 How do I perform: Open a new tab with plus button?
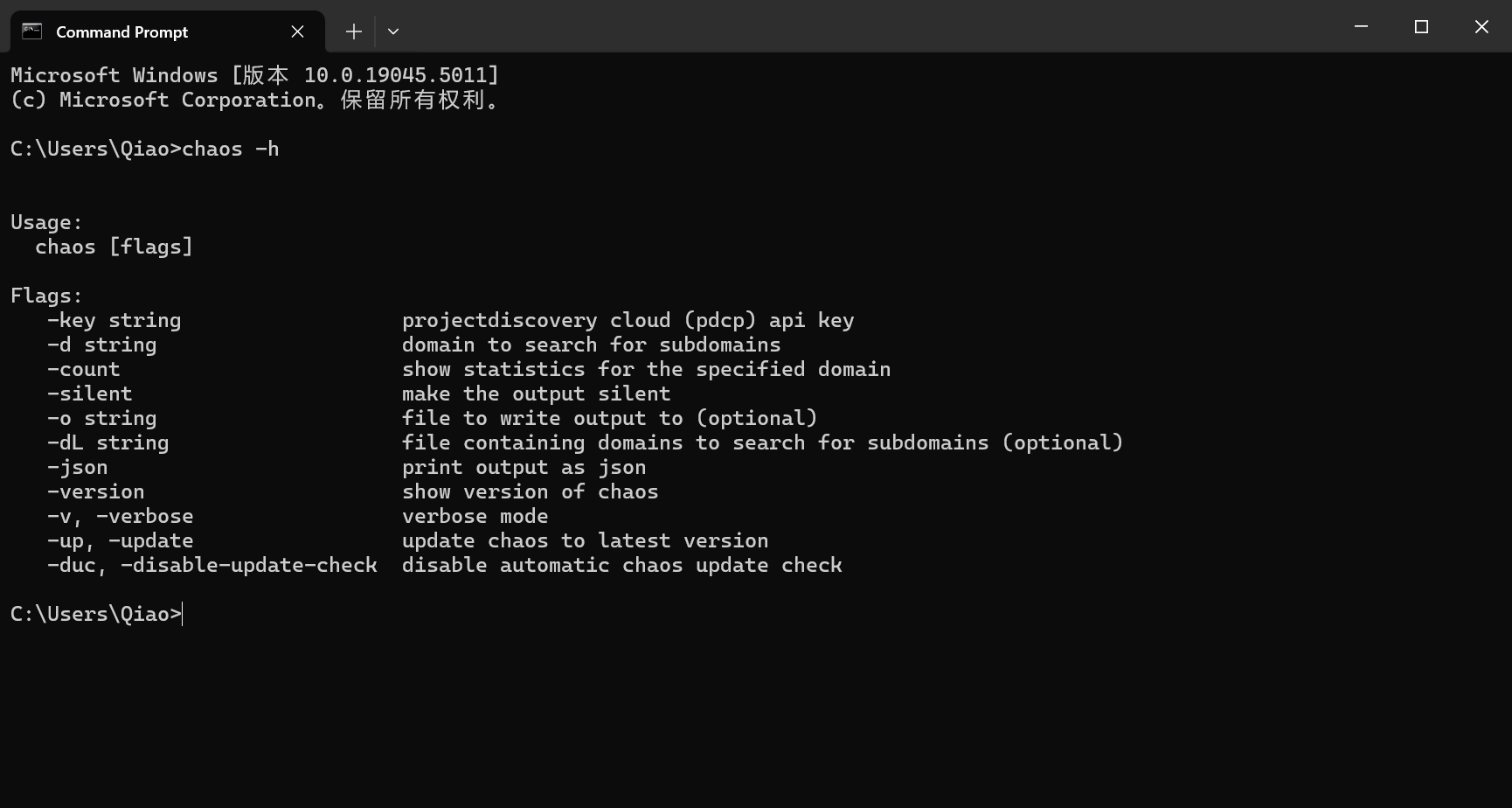pyautogui.click(x=353, y=31)
